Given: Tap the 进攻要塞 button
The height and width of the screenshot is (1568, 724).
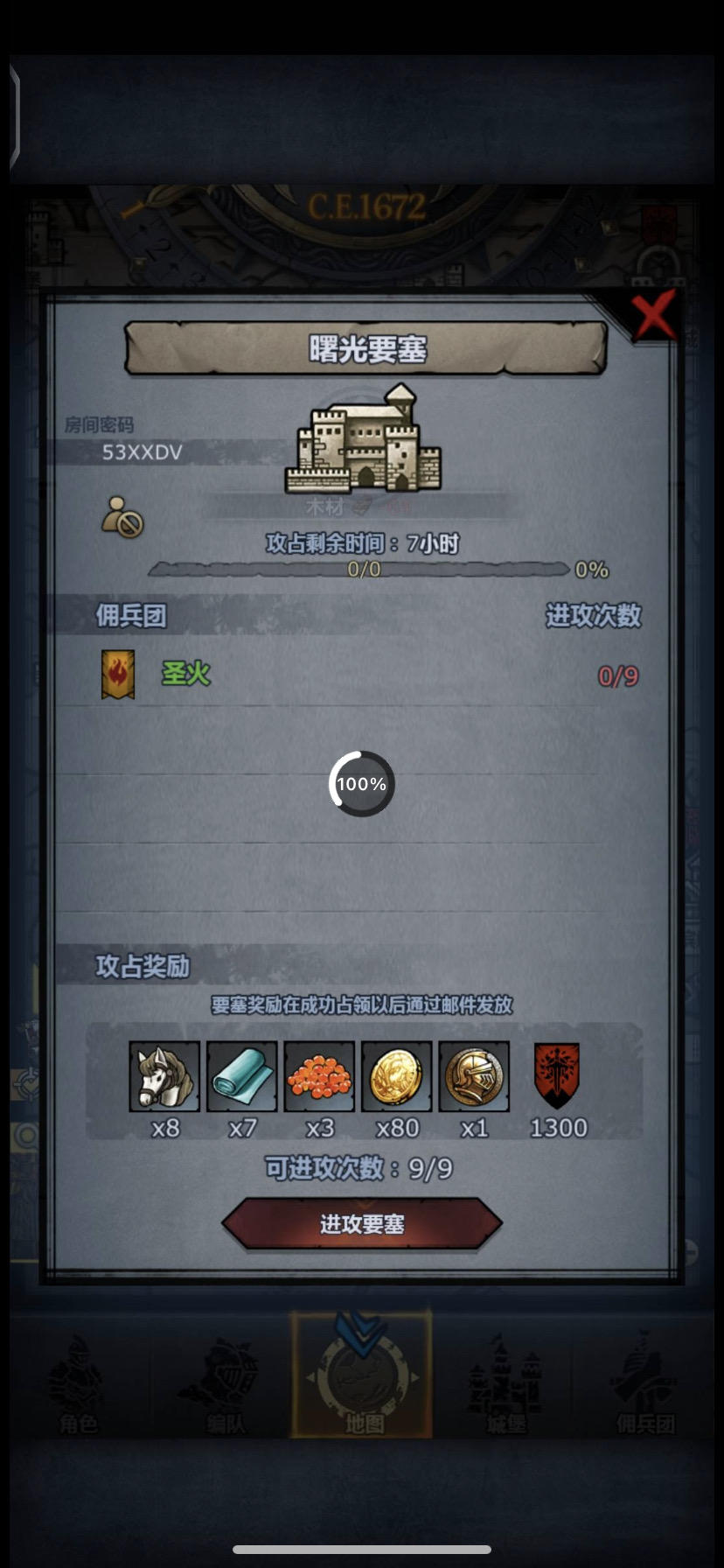Looking at the screenshot, I should pos(362,1223).
